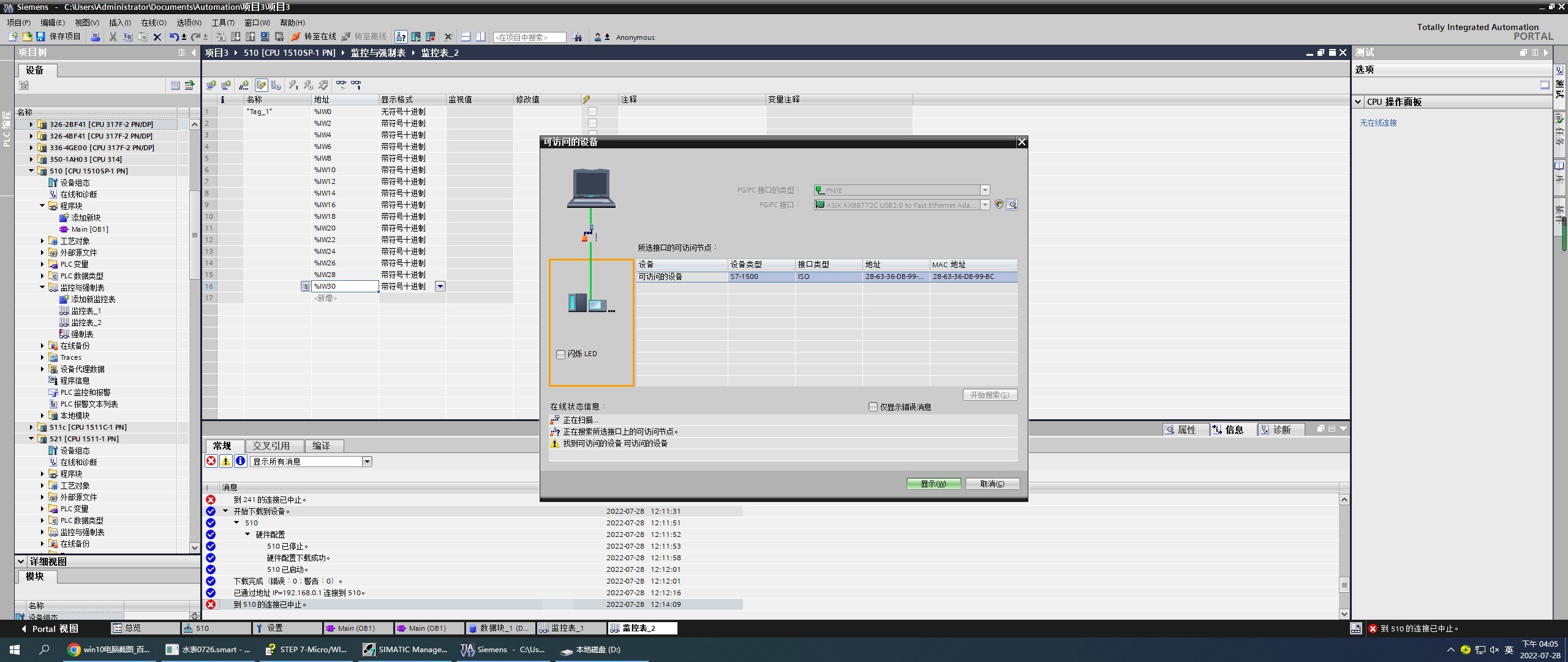
Task: Click the cut scissors icon
Action: pyautogui.click(x=113, y=37)
